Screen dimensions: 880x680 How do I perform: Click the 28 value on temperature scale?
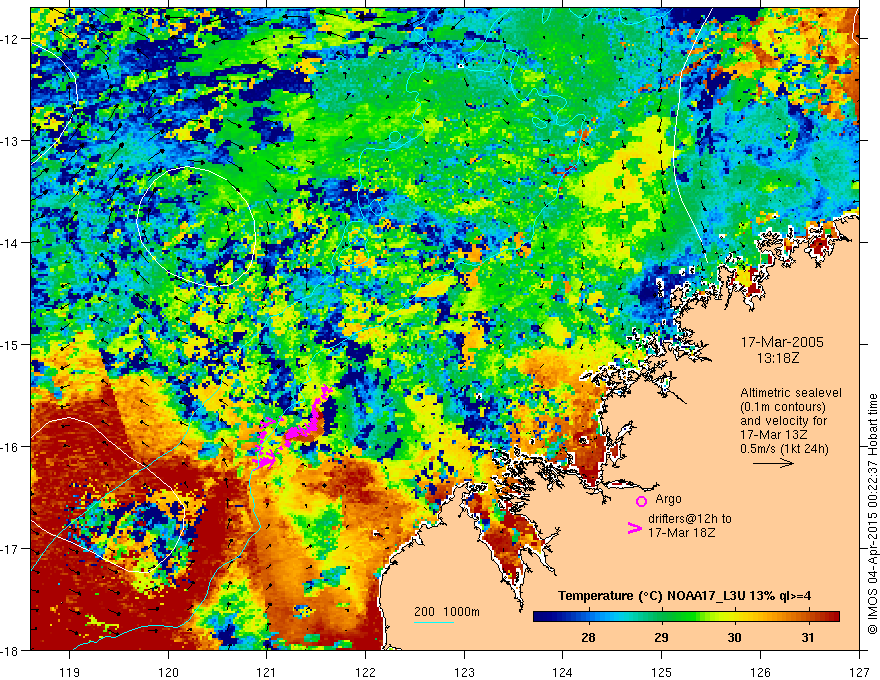coord(588,637)
